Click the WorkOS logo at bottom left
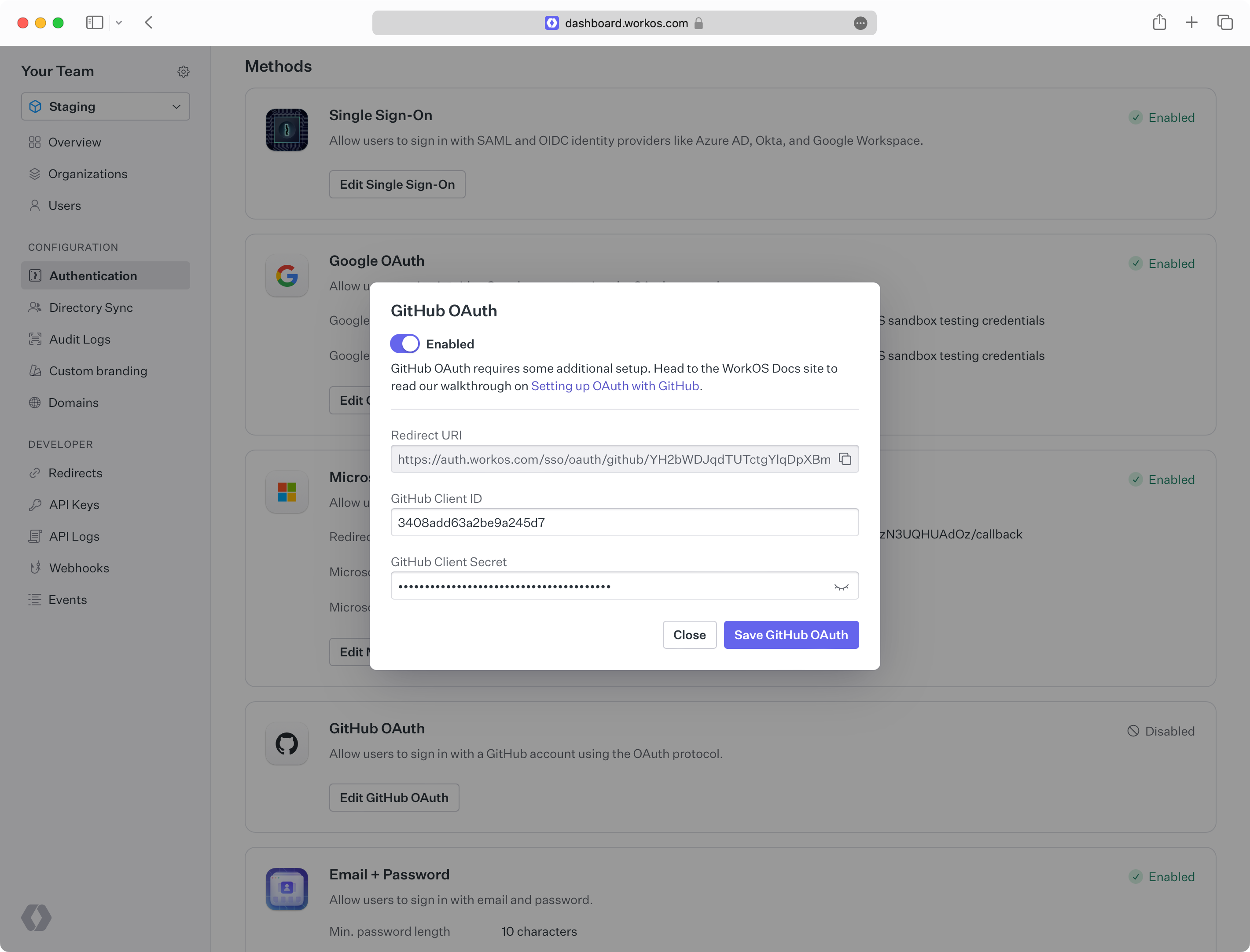The width and height of the screenshot is (1250, 952). coord(36,917)
